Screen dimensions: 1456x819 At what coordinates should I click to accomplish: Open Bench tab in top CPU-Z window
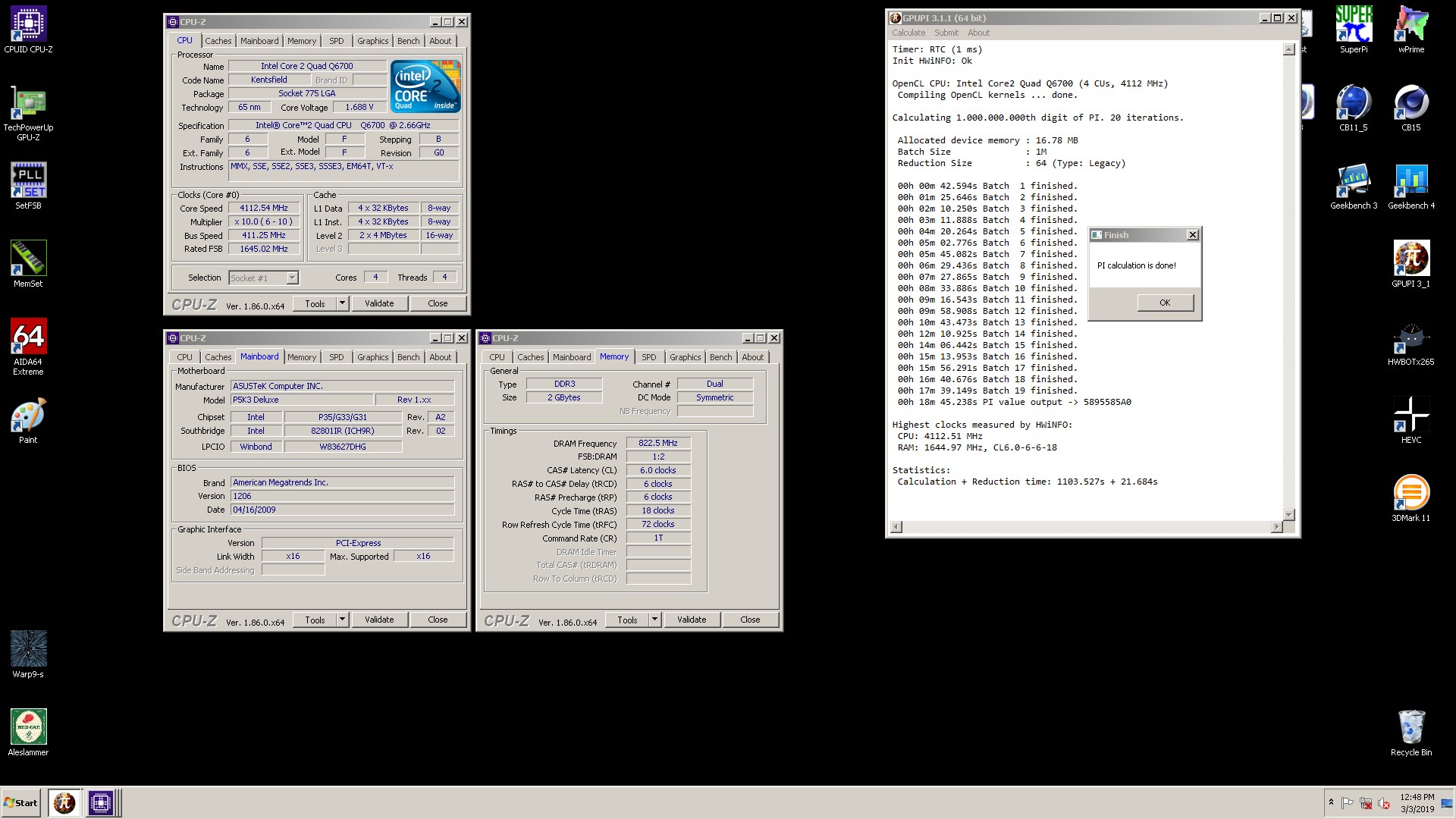(x=408, y=41)
